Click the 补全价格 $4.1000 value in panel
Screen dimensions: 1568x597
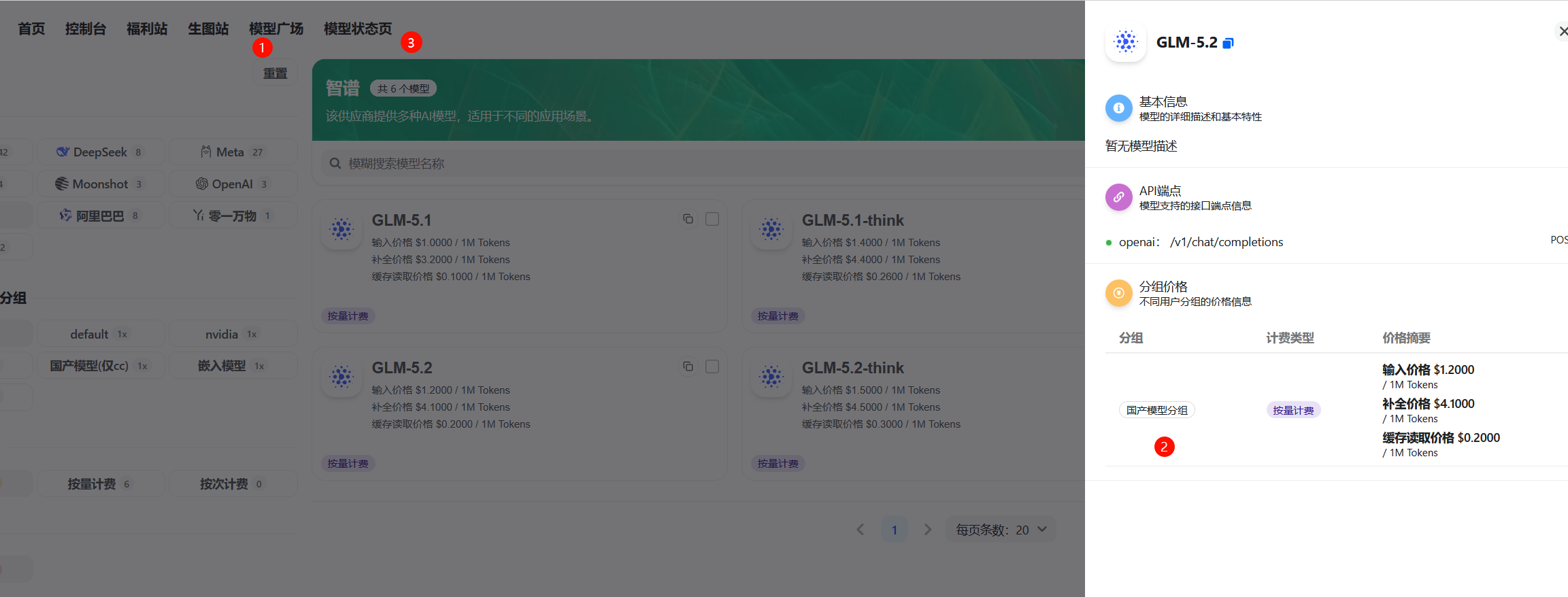click(1428, 404)
